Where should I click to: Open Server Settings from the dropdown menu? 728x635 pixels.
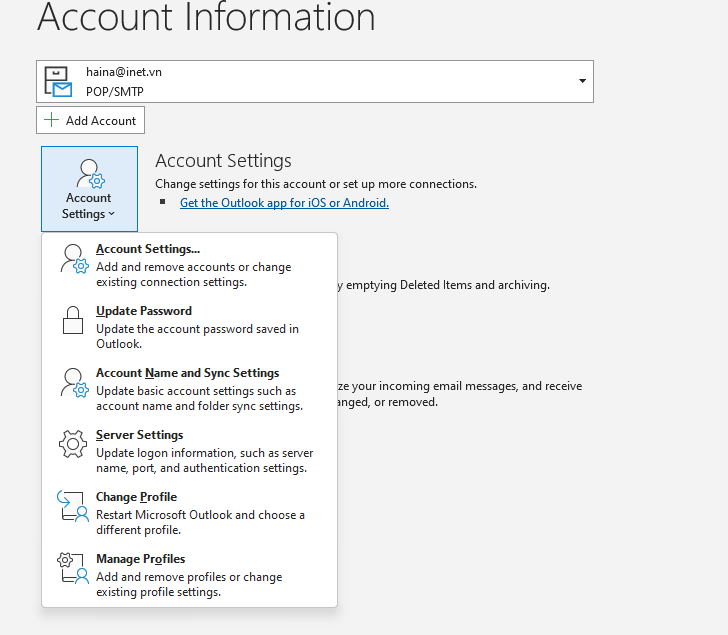(140, 435)
